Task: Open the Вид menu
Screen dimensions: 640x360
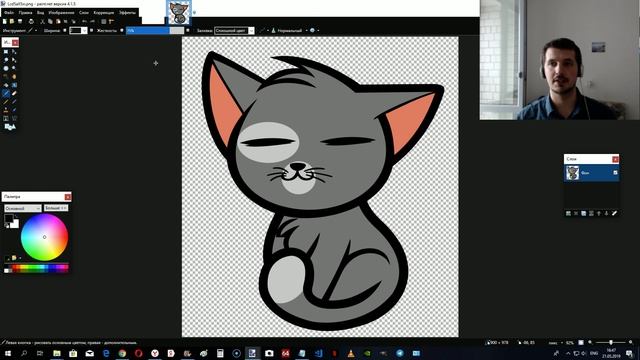Action: 40,13
